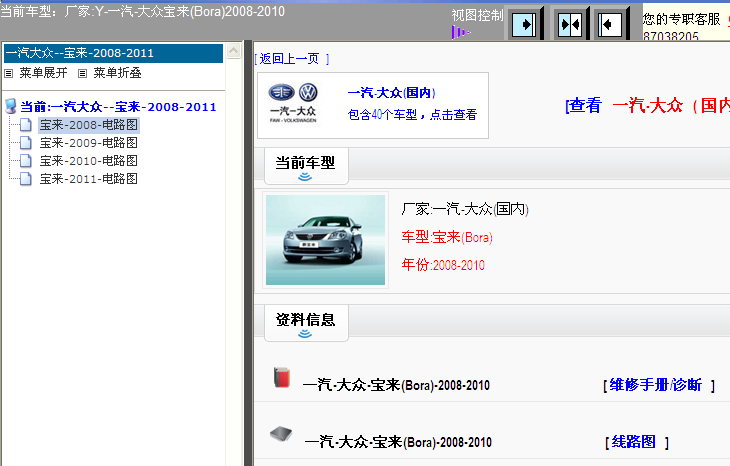Click the 查看 一汽-大众 (国内 heading link
Image resolution: width=730 pixels, height=466 pixels.
[x=648, y=106]
